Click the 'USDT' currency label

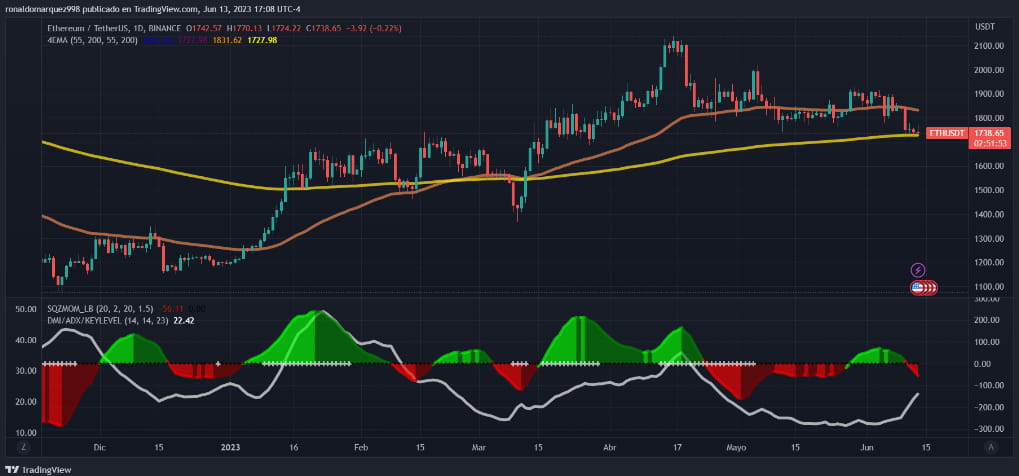tap(984, 27)
